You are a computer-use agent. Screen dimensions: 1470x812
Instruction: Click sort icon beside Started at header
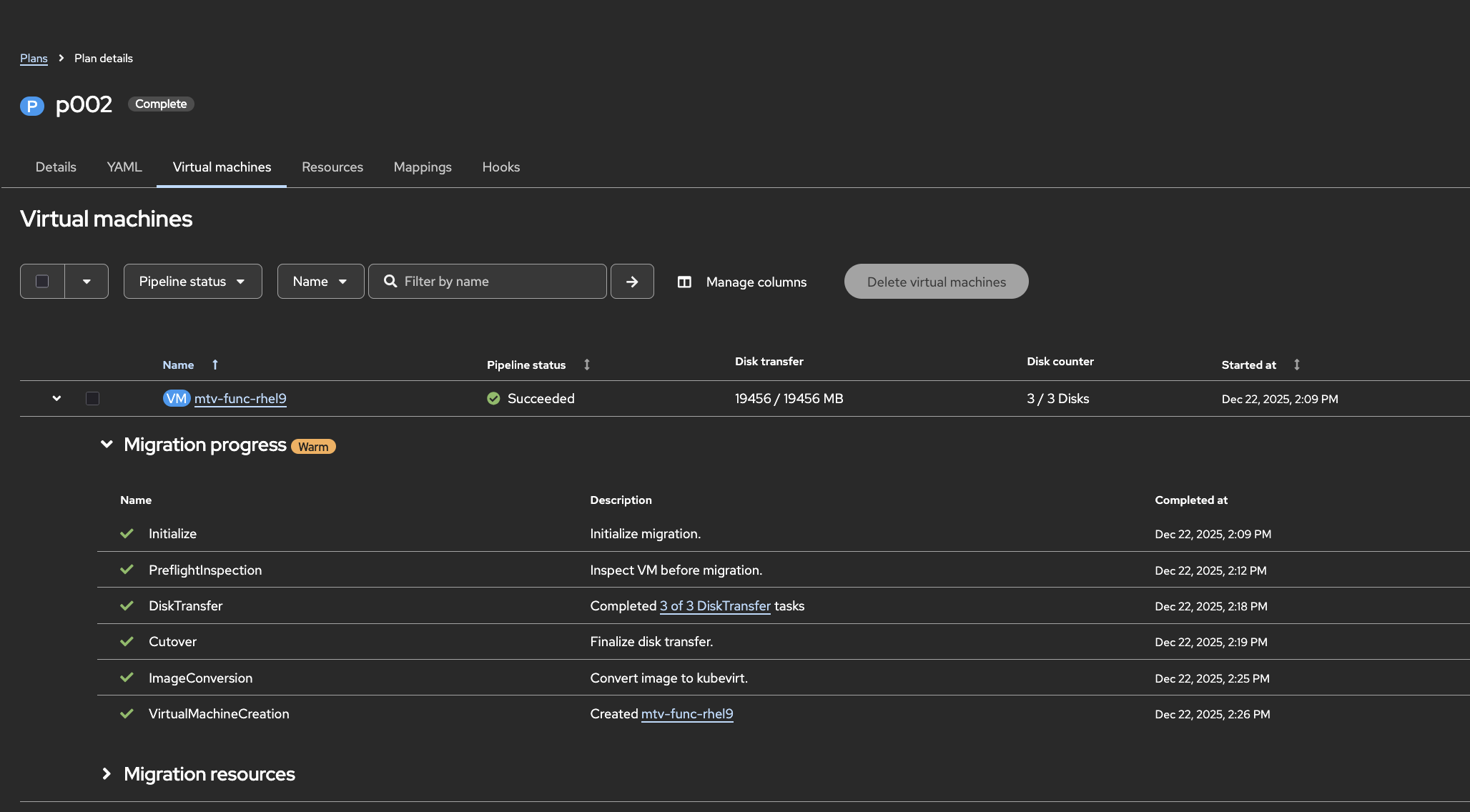[x=1297, y=365]
